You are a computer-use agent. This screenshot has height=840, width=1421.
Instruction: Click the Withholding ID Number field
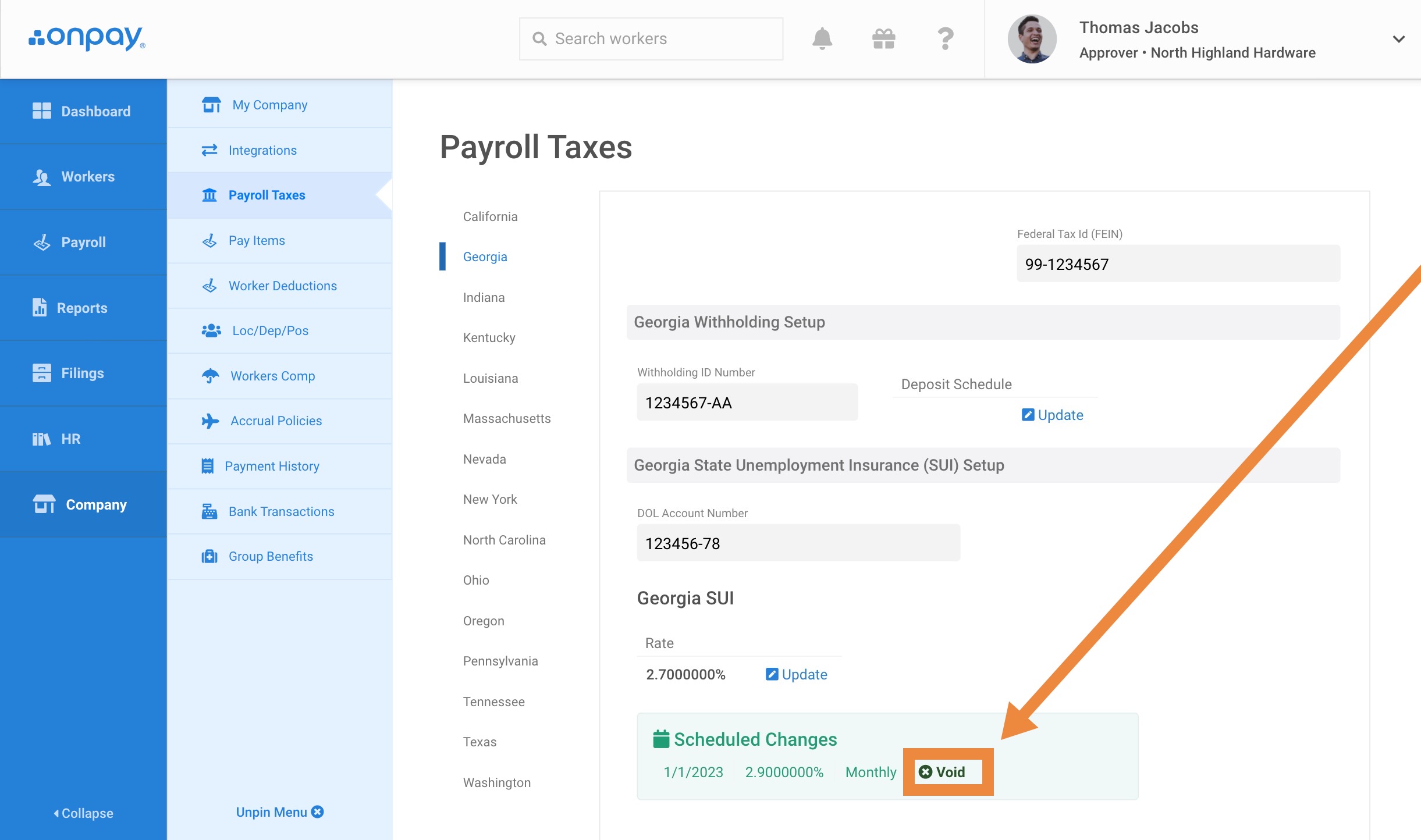747,402
